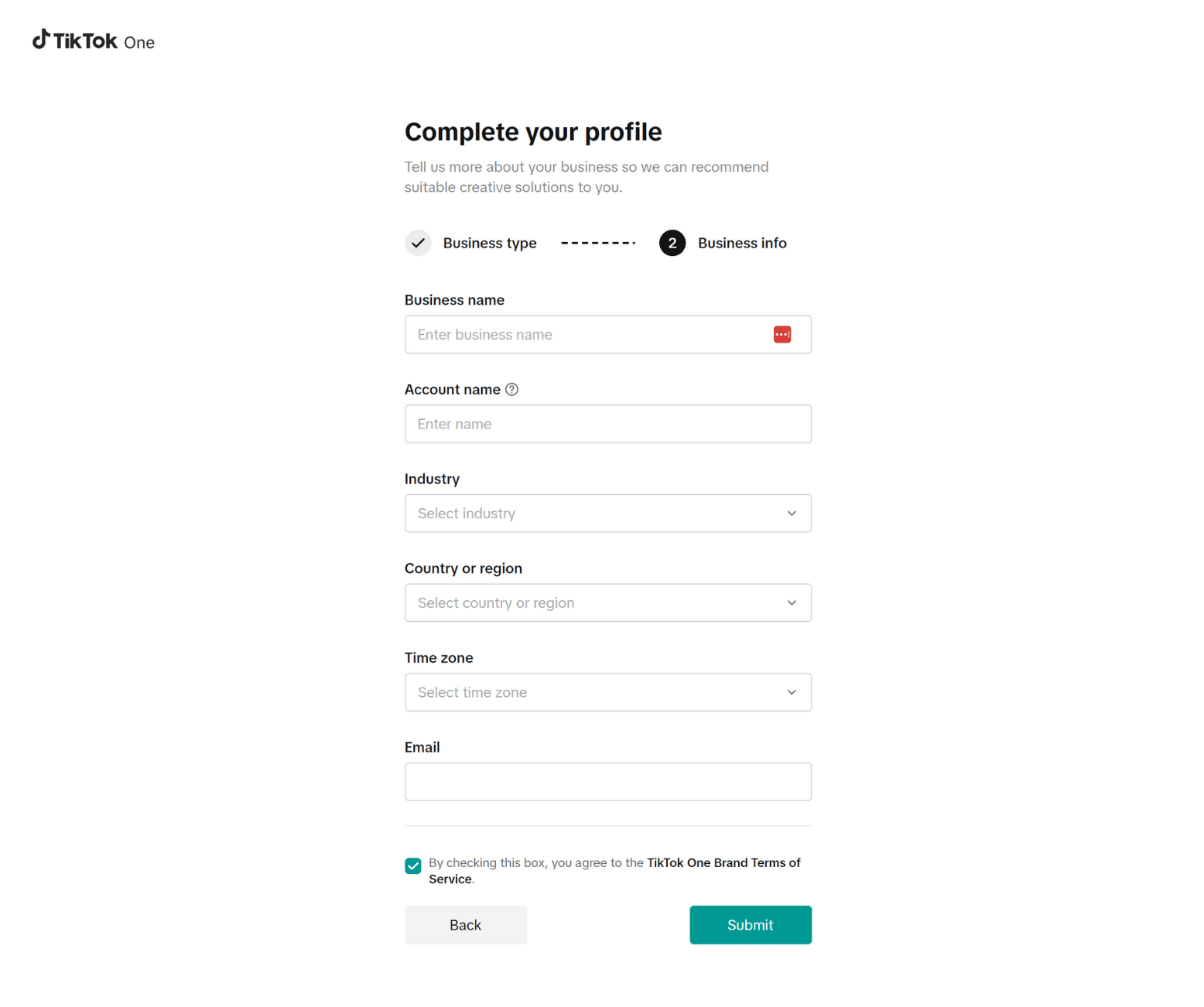The height and width of the screenshot is (1007, 1204).
Task: Click the Industry dropdown chevron arrow
Action: 791,514
